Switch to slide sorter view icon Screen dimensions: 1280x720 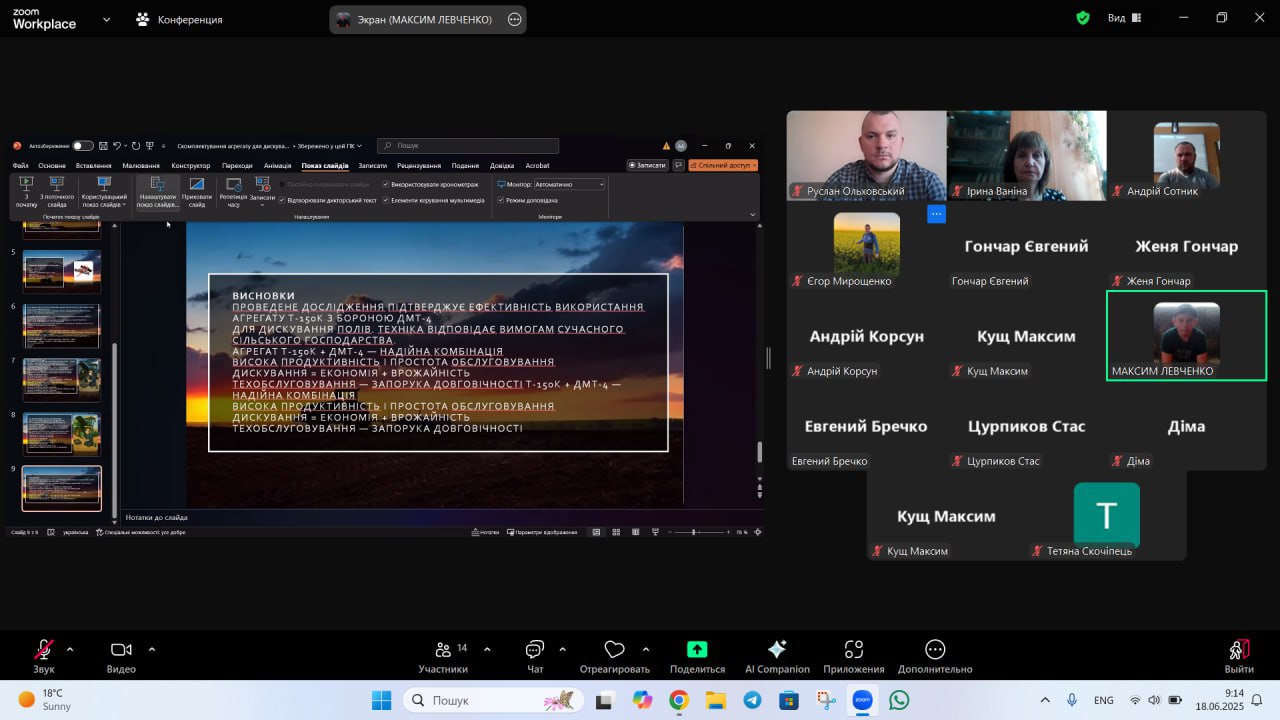[x=617, y=532]
